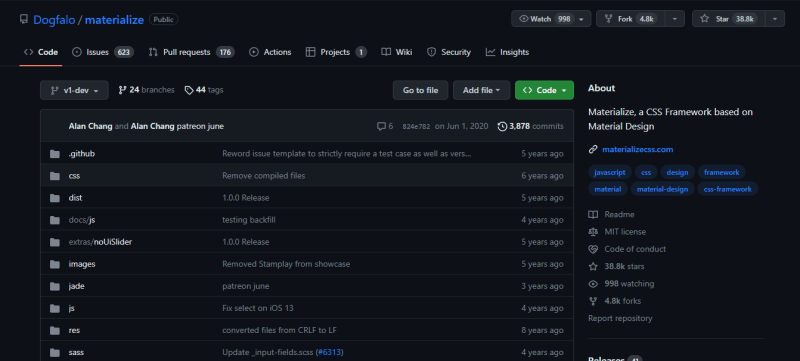
Task: Click the repository book icon beside Dogfalo
Action: pyautogui.click(x=23, y=19)
